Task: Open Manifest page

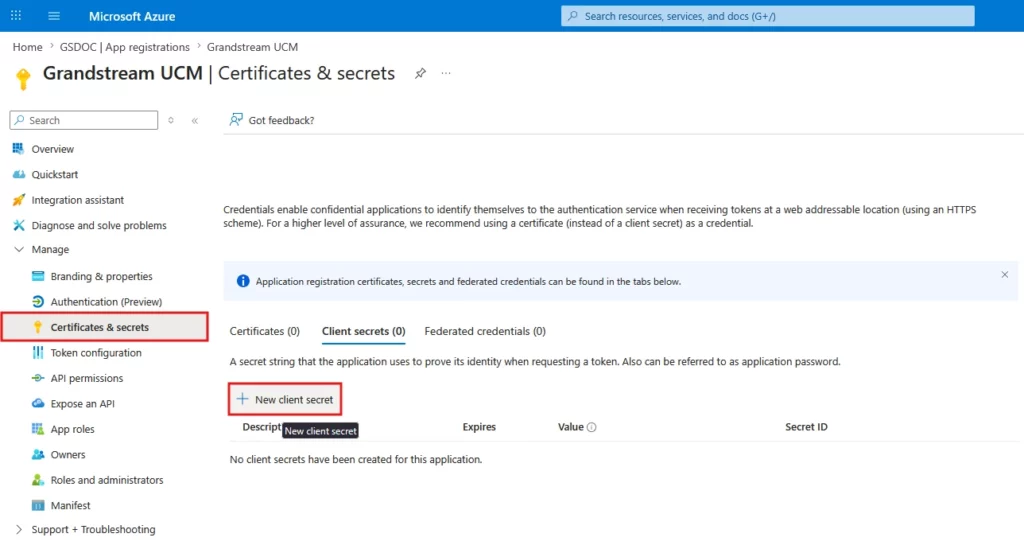Action: 71,505
